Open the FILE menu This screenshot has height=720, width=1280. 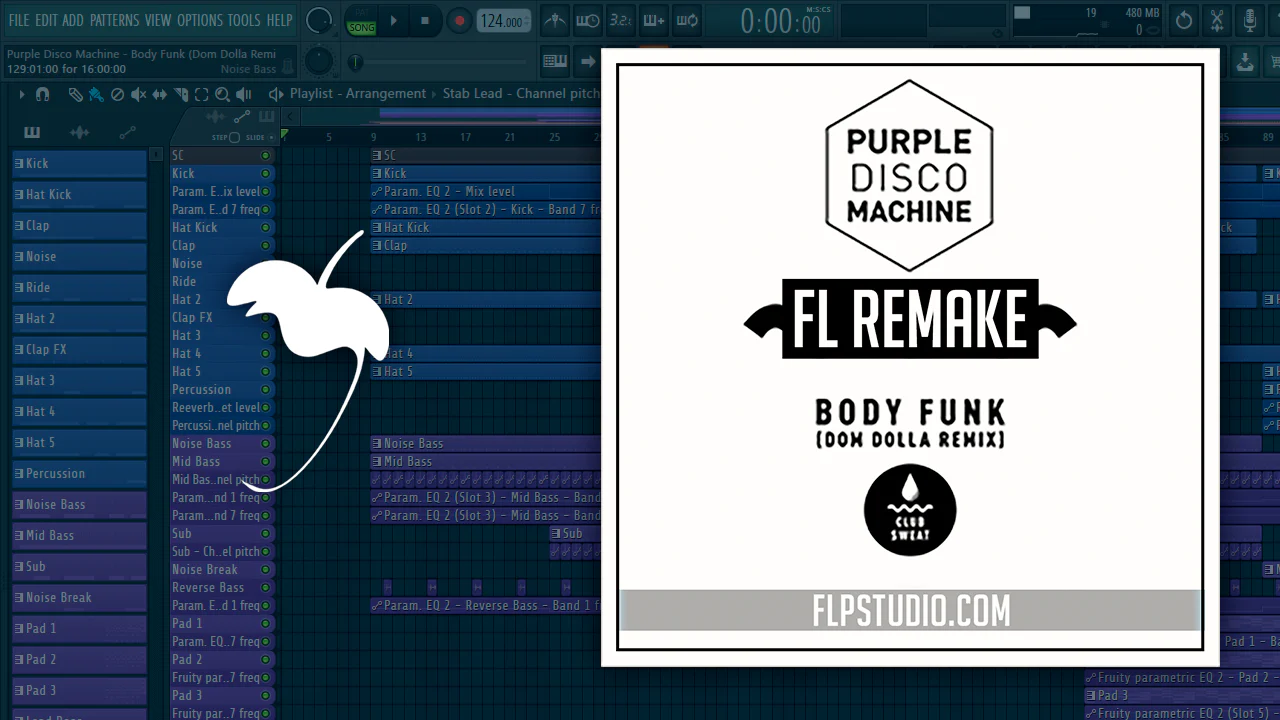[19, 20]
